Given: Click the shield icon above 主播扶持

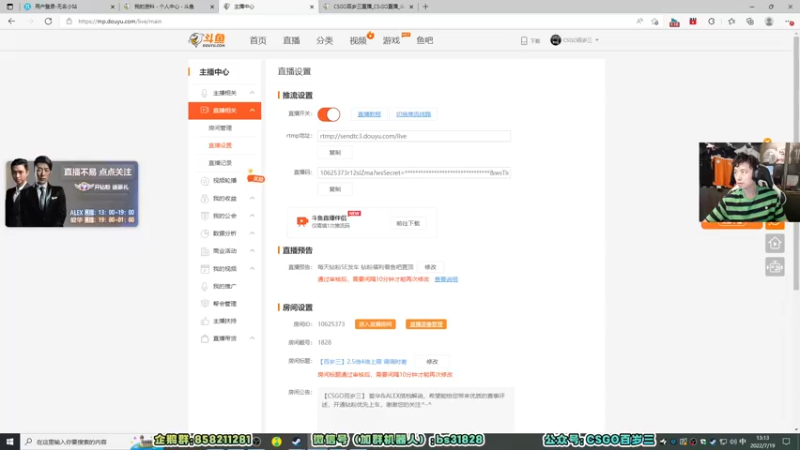Looking at the screenshot, I should (205, 304).
